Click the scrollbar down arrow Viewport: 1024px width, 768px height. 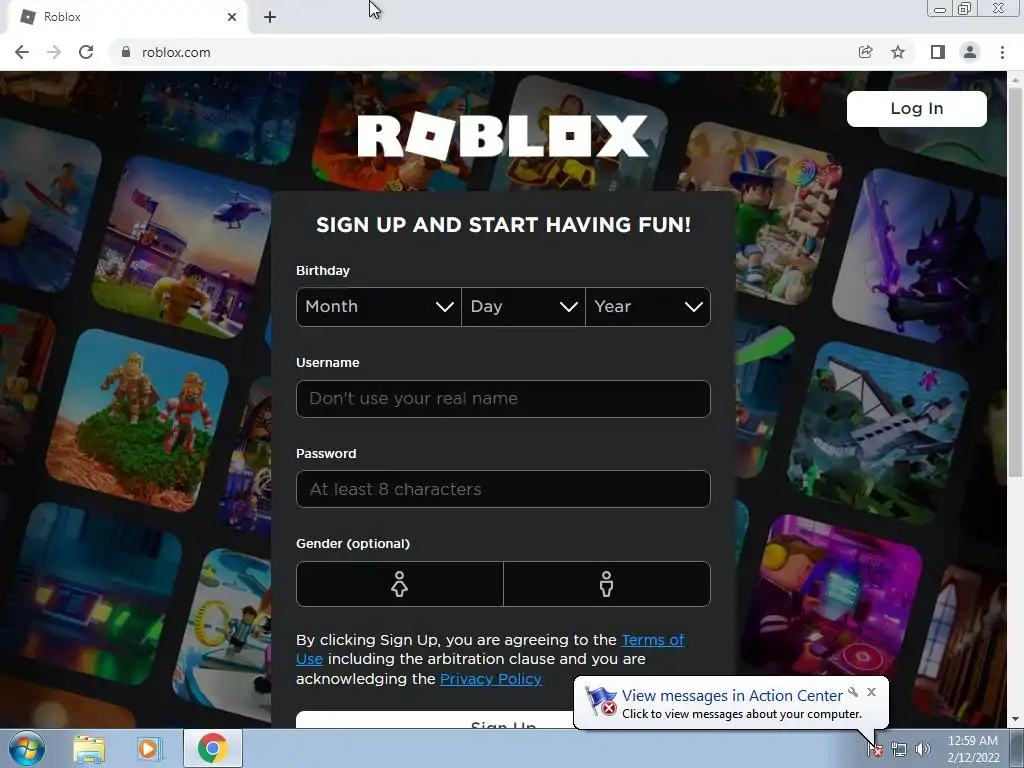click(x=1016, y=720)
